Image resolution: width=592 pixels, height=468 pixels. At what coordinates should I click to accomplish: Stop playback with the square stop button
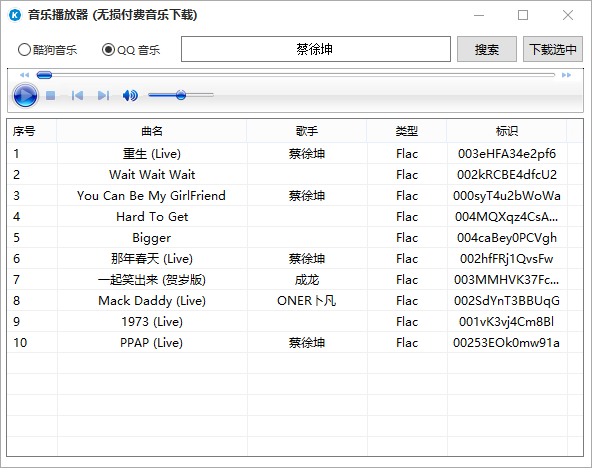point(51,95)
